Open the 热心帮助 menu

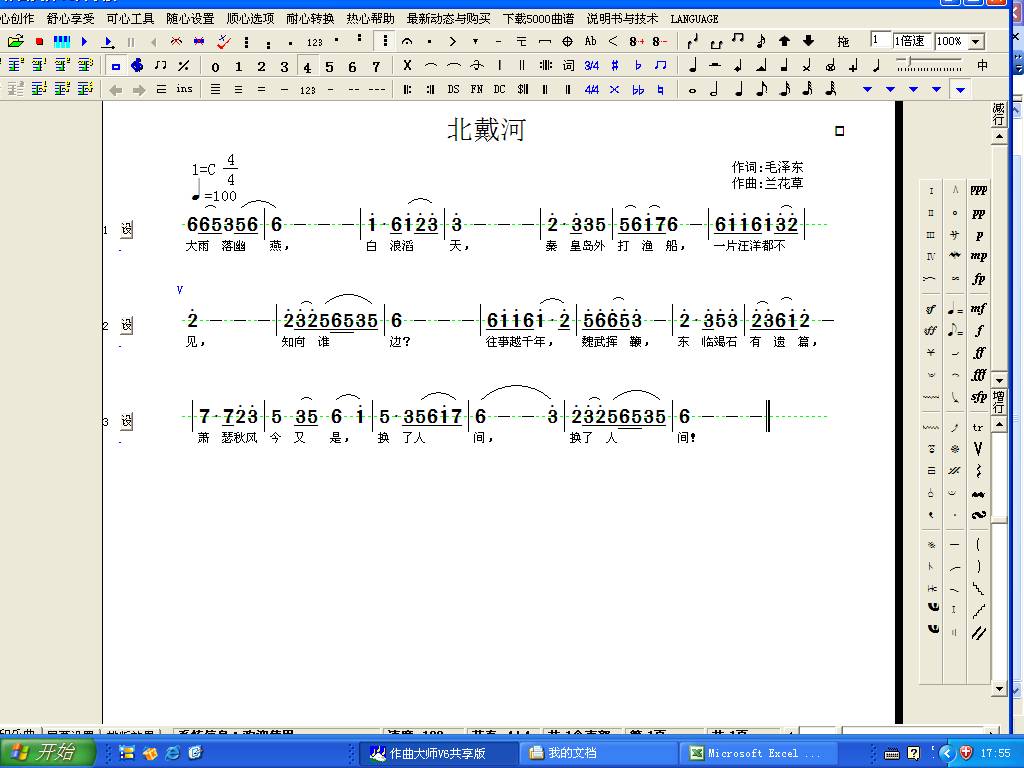370,18
